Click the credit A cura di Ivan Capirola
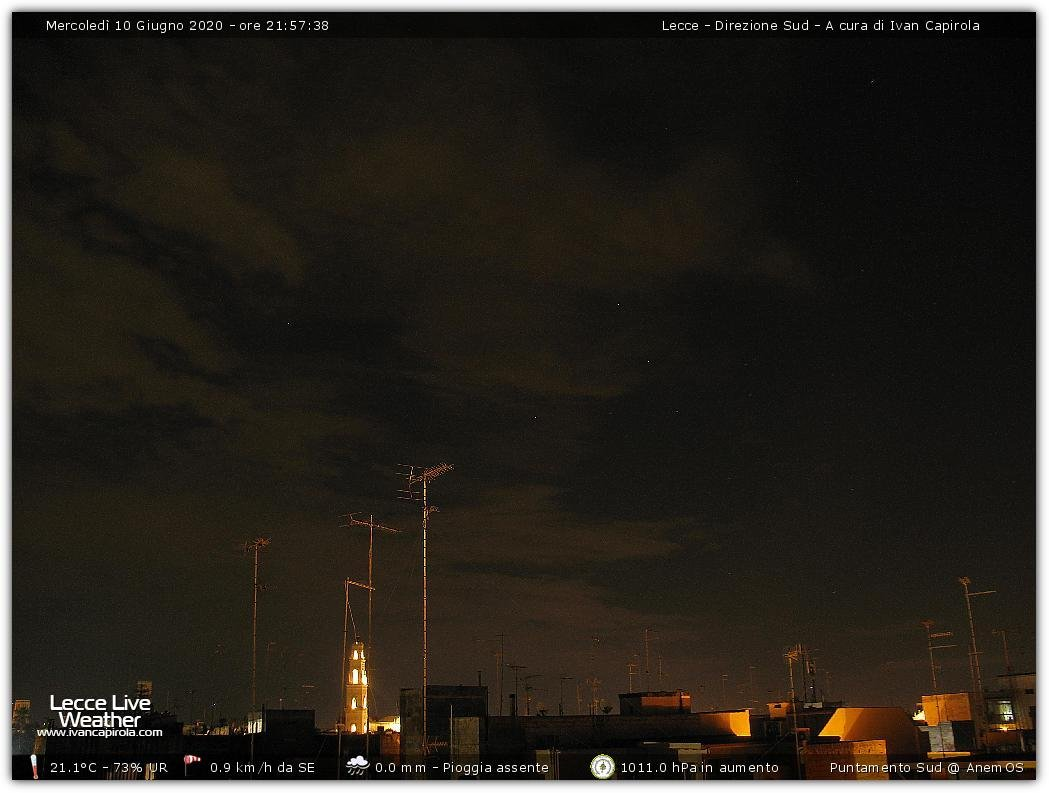Screen dimensions: 1049x793 tap(902, 25)
